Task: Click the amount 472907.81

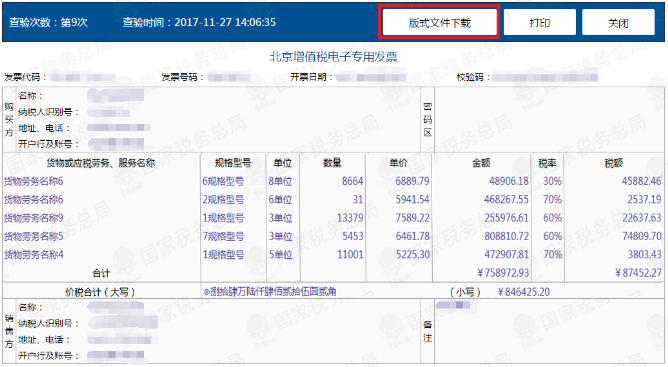Action: [x=506, y=255]
